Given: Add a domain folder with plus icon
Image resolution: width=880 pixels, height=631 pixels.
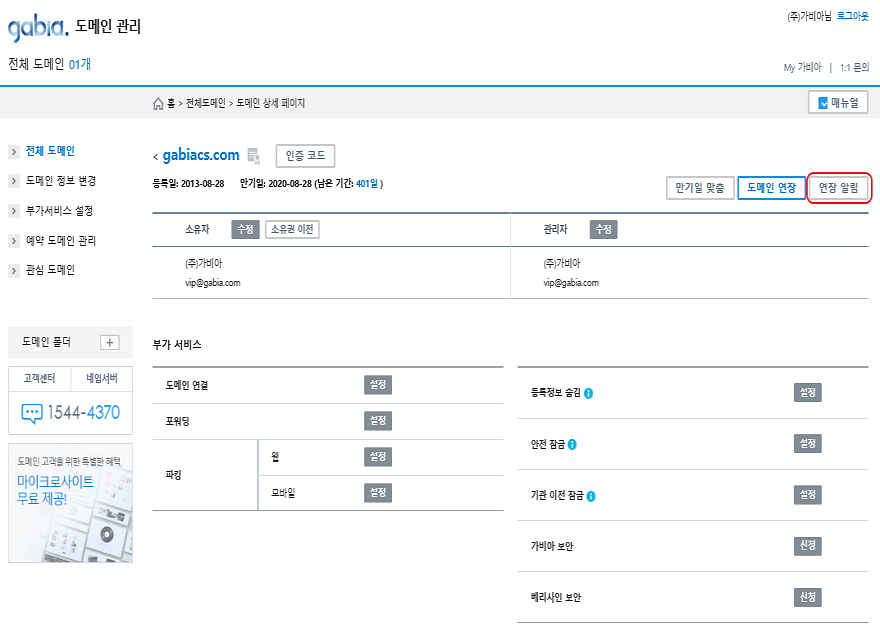Looking at the screenshot, I should (x=109, y=342).
